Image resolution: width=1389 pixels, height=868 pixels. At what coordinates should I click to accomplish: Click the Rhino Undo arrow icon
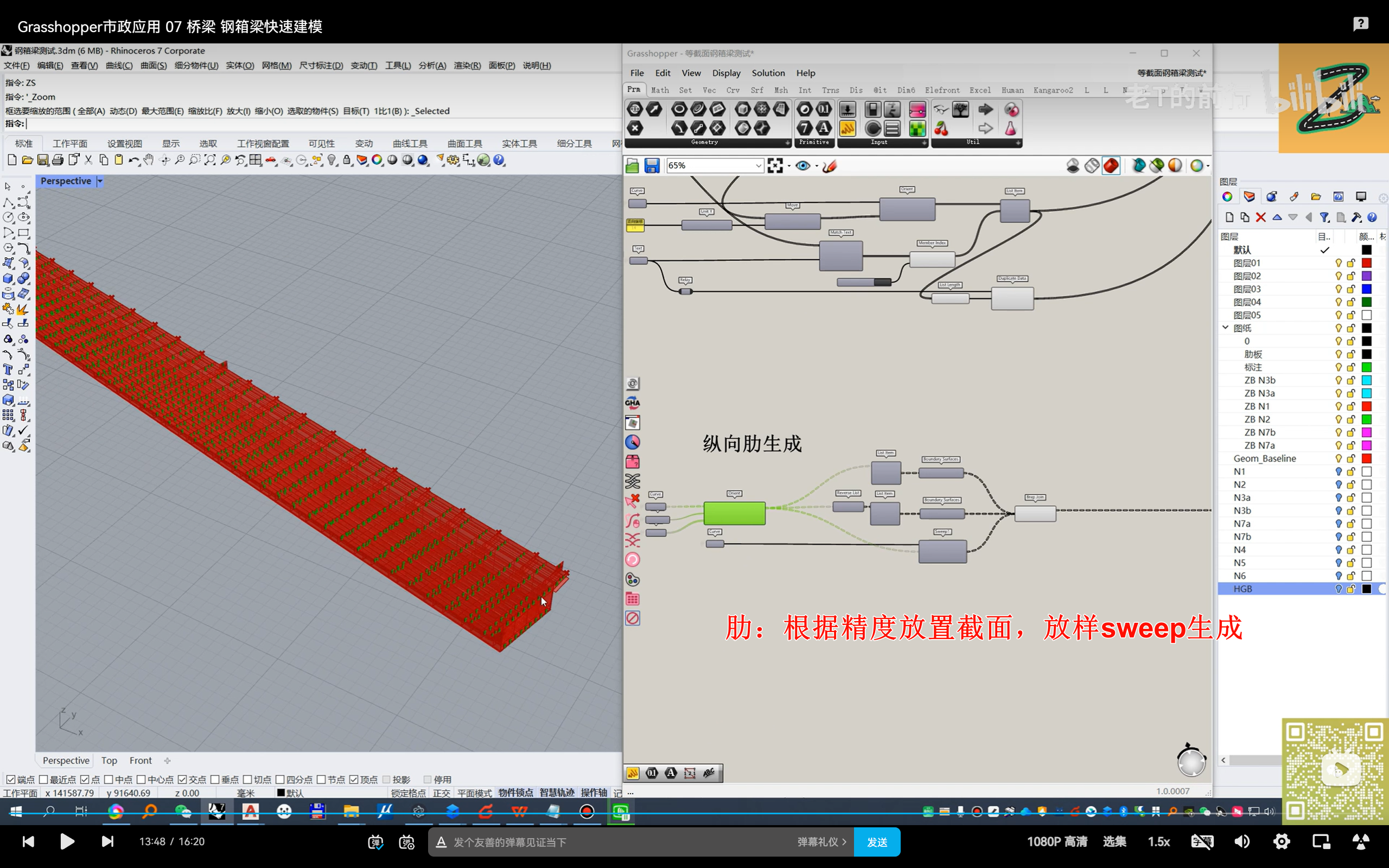pos(133,160)
